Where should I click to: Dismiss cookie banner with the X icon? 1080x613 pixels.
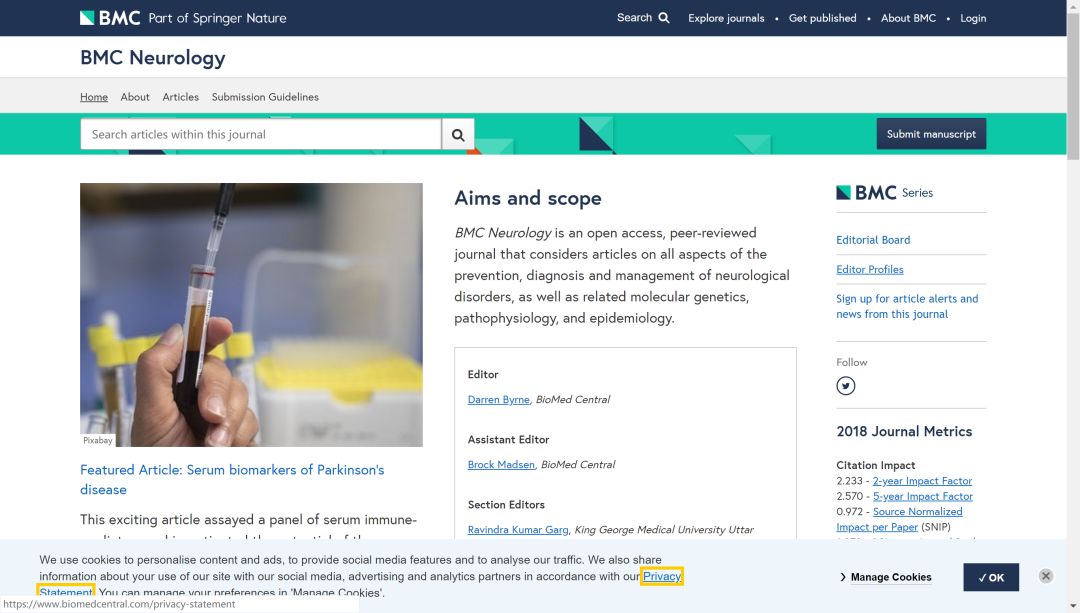1045,576
